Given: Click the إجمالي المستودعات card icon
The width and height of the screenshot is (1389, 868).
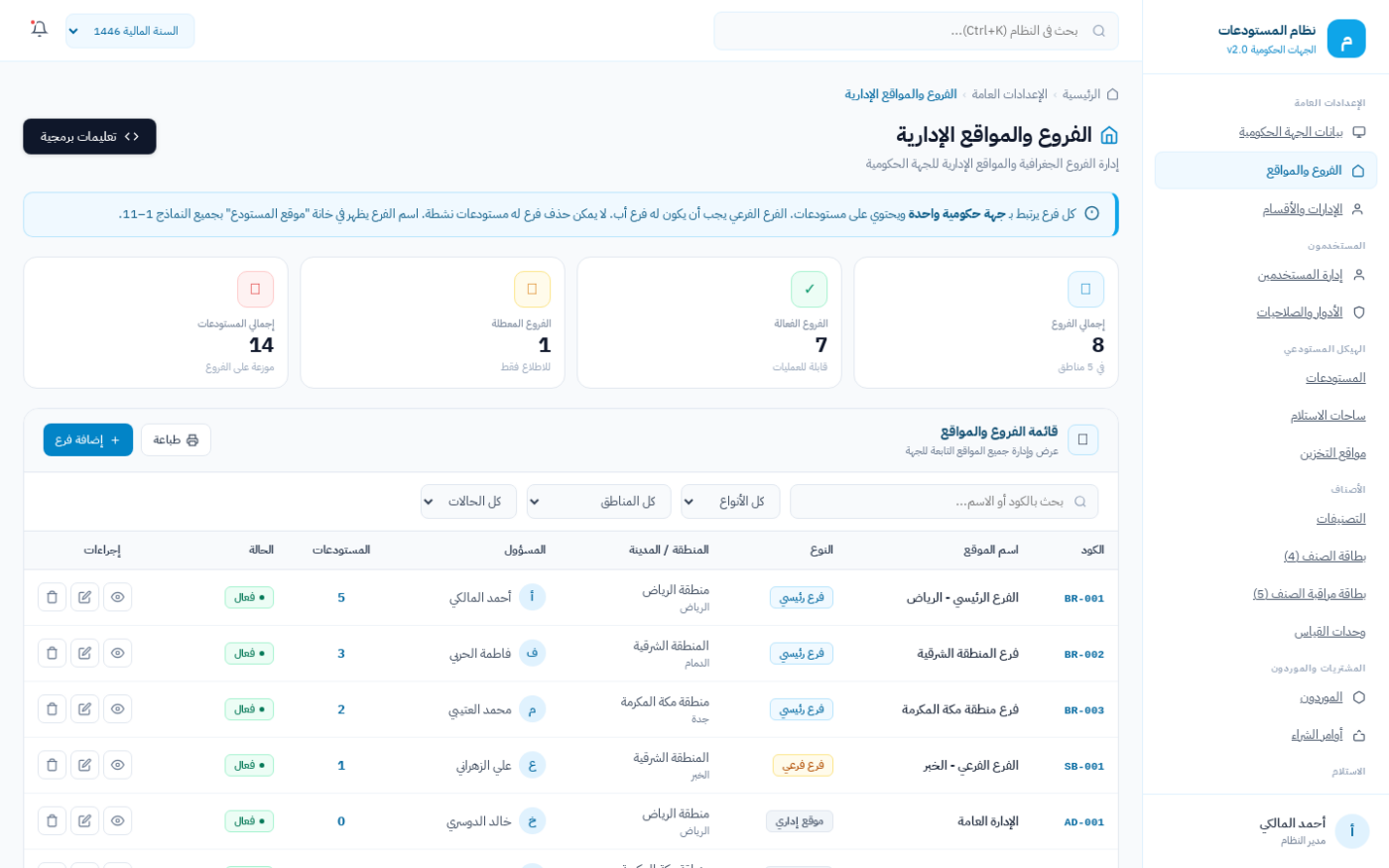Looking at the screenshot, I should click(x=255, y=289).
